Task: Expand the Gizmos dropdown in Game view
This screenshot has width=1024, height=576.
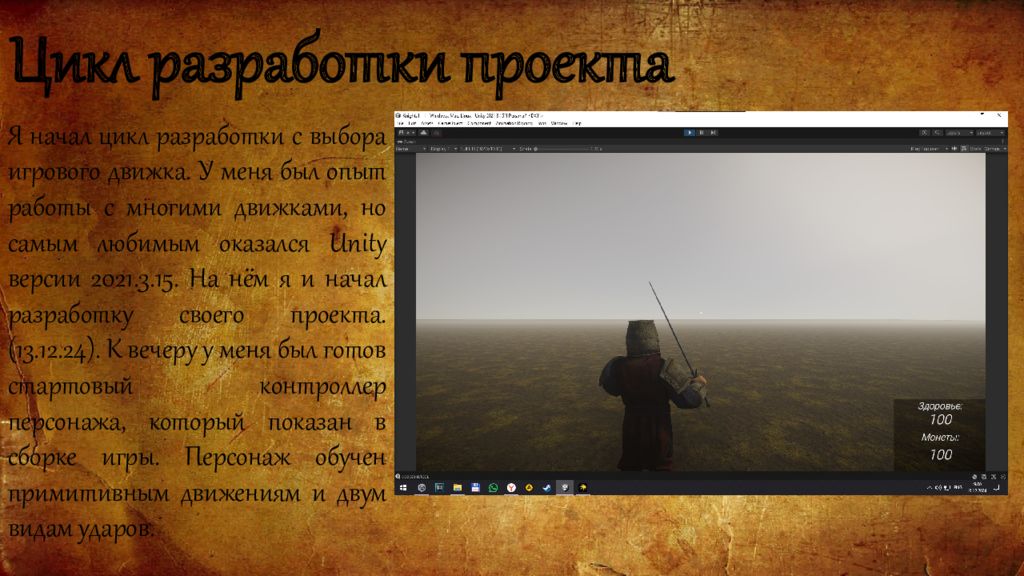Action: click(995, 149)
